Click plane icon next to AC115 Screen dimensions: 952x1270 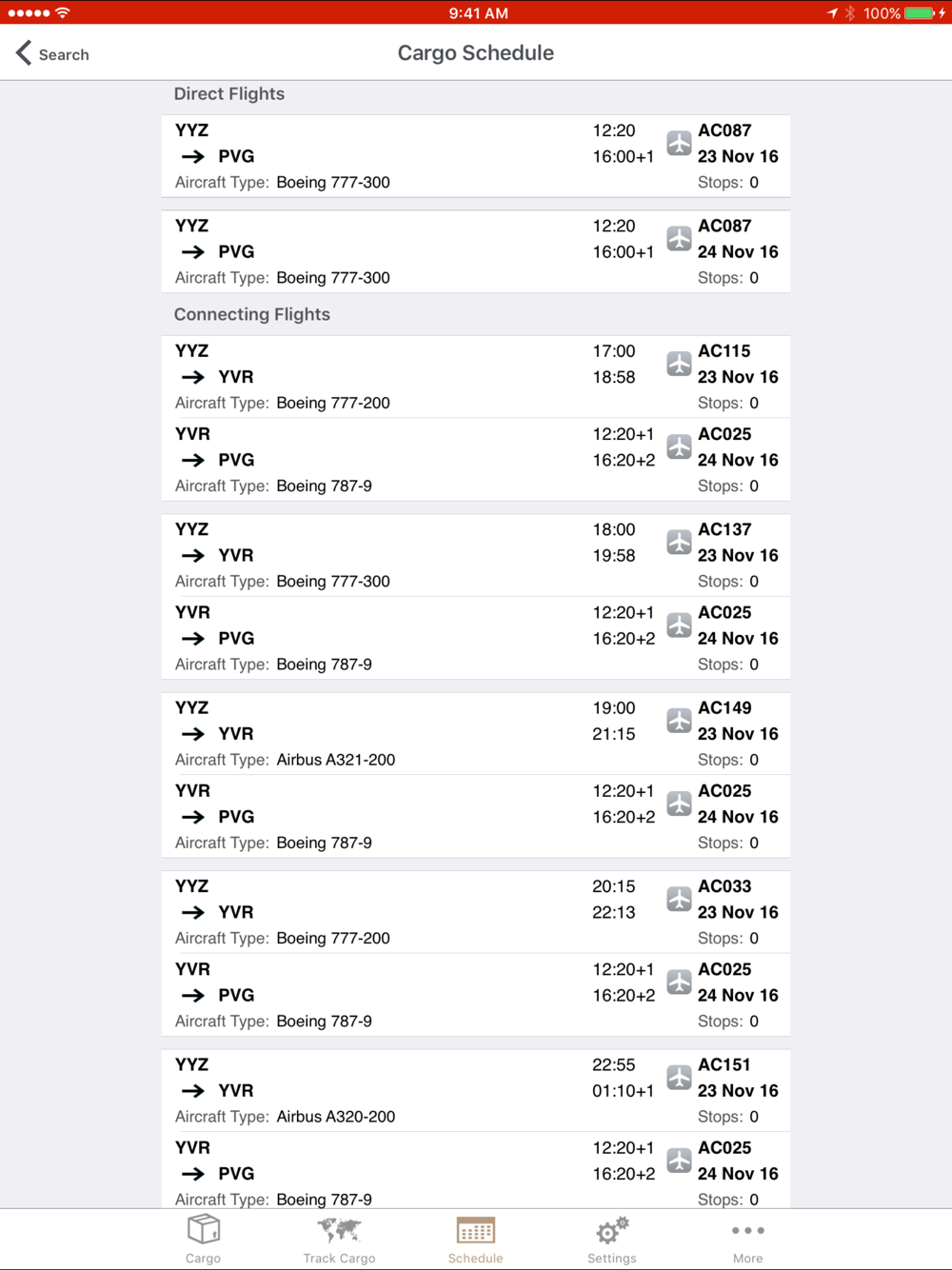(679, 364)
